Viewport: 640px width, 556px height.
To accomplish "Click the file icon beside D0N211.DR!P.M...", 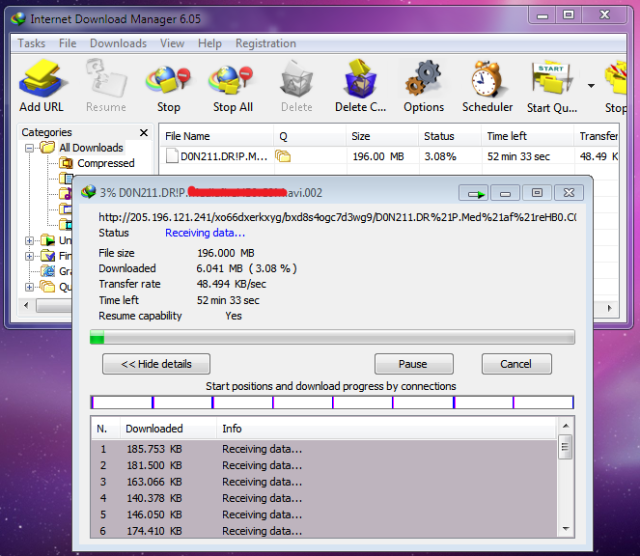I will (172, 156).
